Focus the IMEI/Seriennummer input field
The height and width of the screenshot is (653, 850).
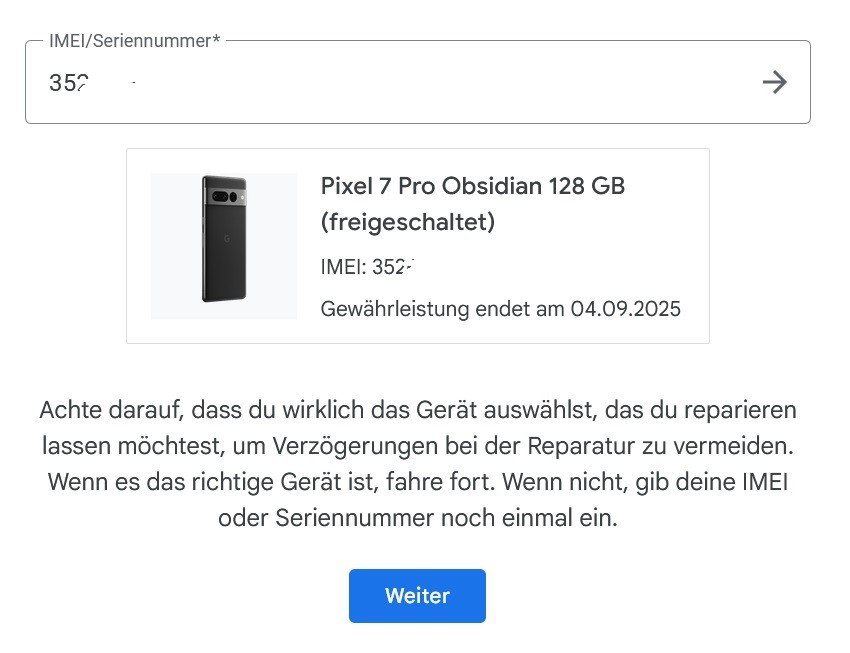point(400,82)
